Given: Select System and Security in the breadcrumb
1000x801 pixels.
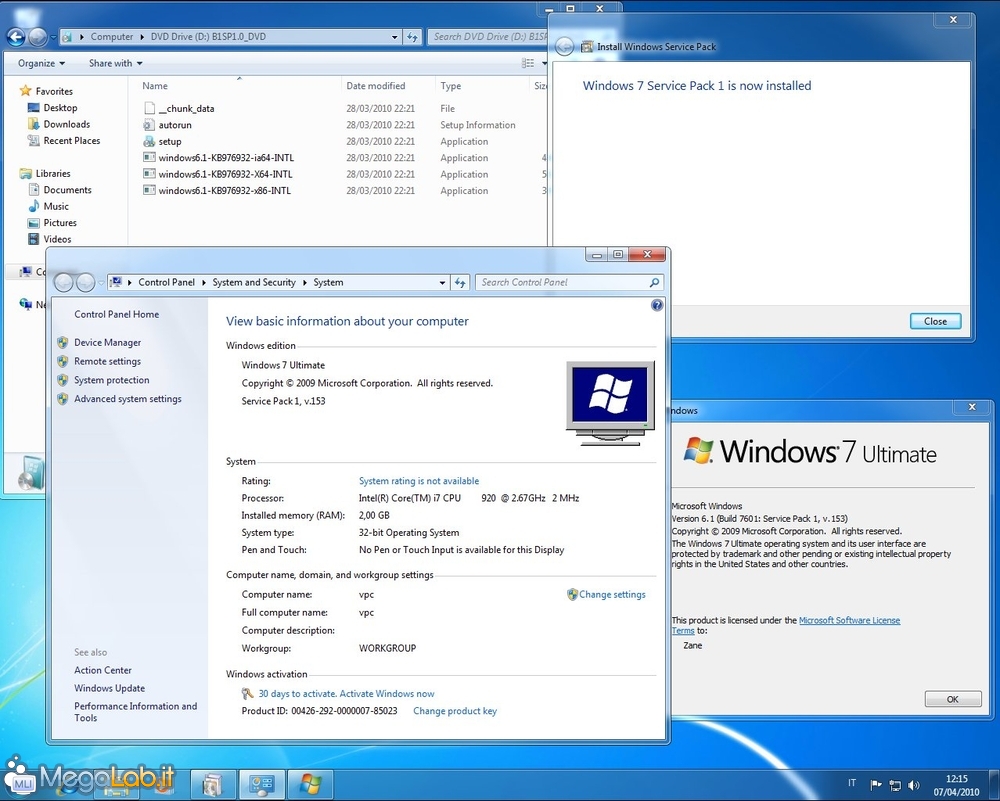Looking at the screenshot, I should [x=254, y=283].
